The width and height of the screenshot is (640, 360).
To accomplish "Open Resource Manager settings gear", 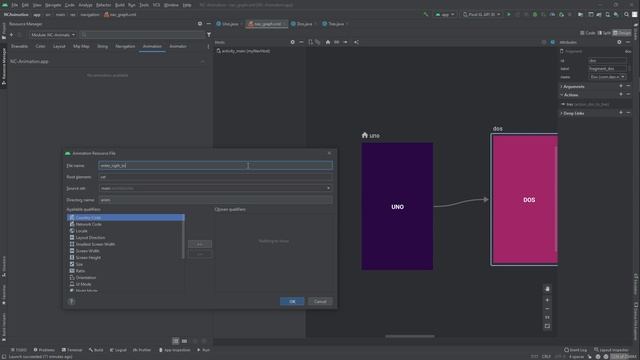I will click(x=200, y=24).
